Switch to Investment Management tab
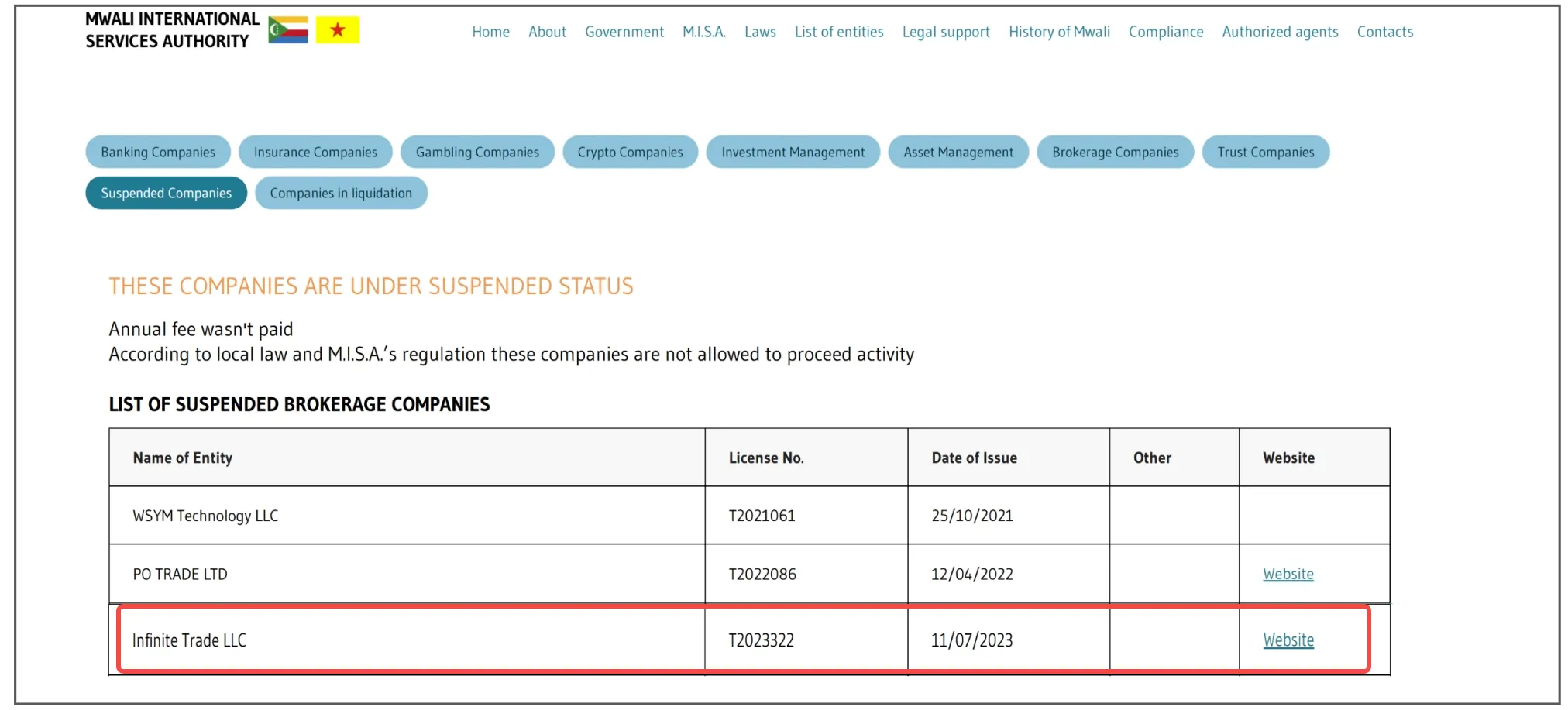Image resolution: width=1568 pixels, height=710 pixels. coord(793,152)
